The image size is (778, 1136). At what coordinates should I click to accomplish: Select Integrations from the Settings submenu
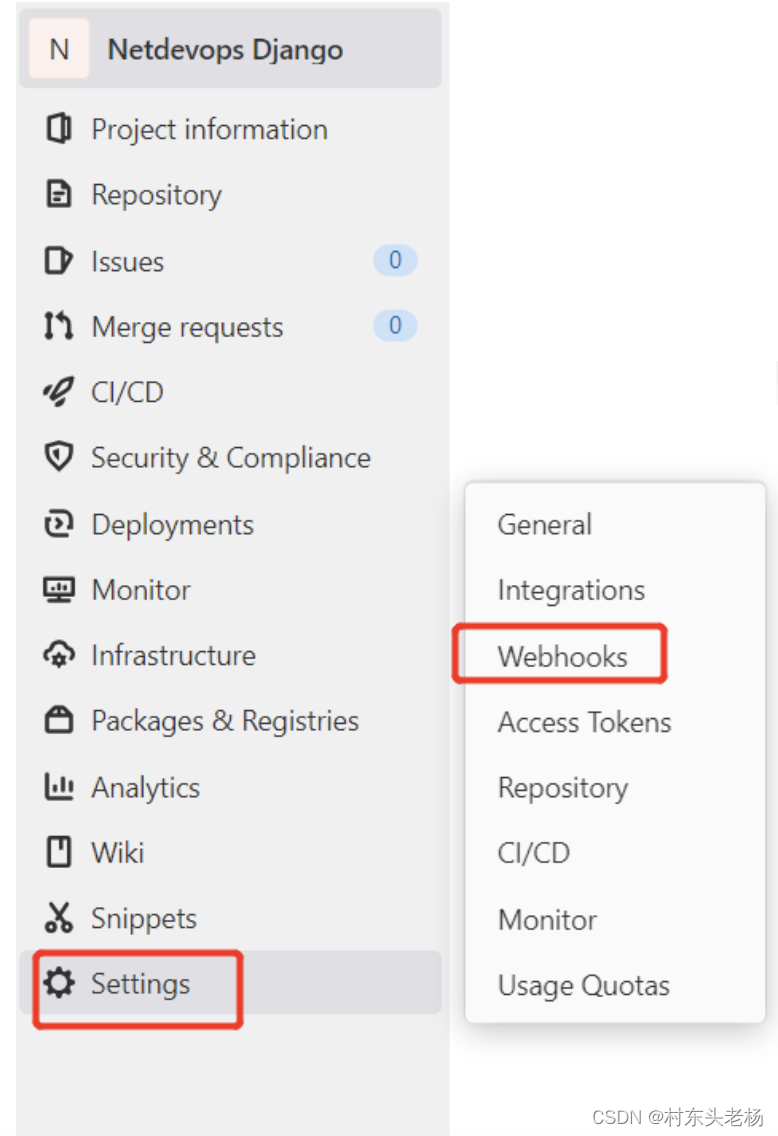571,590
